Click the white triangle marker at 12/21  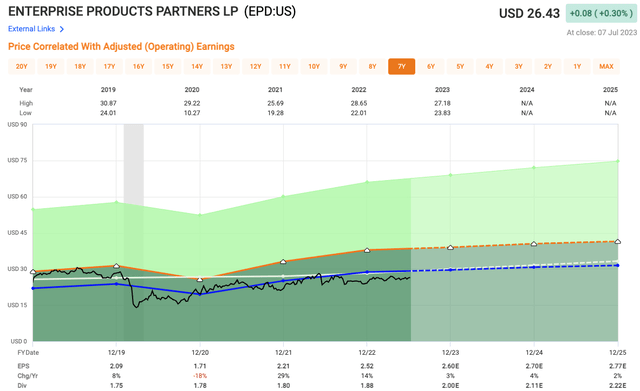coord(283,262)
